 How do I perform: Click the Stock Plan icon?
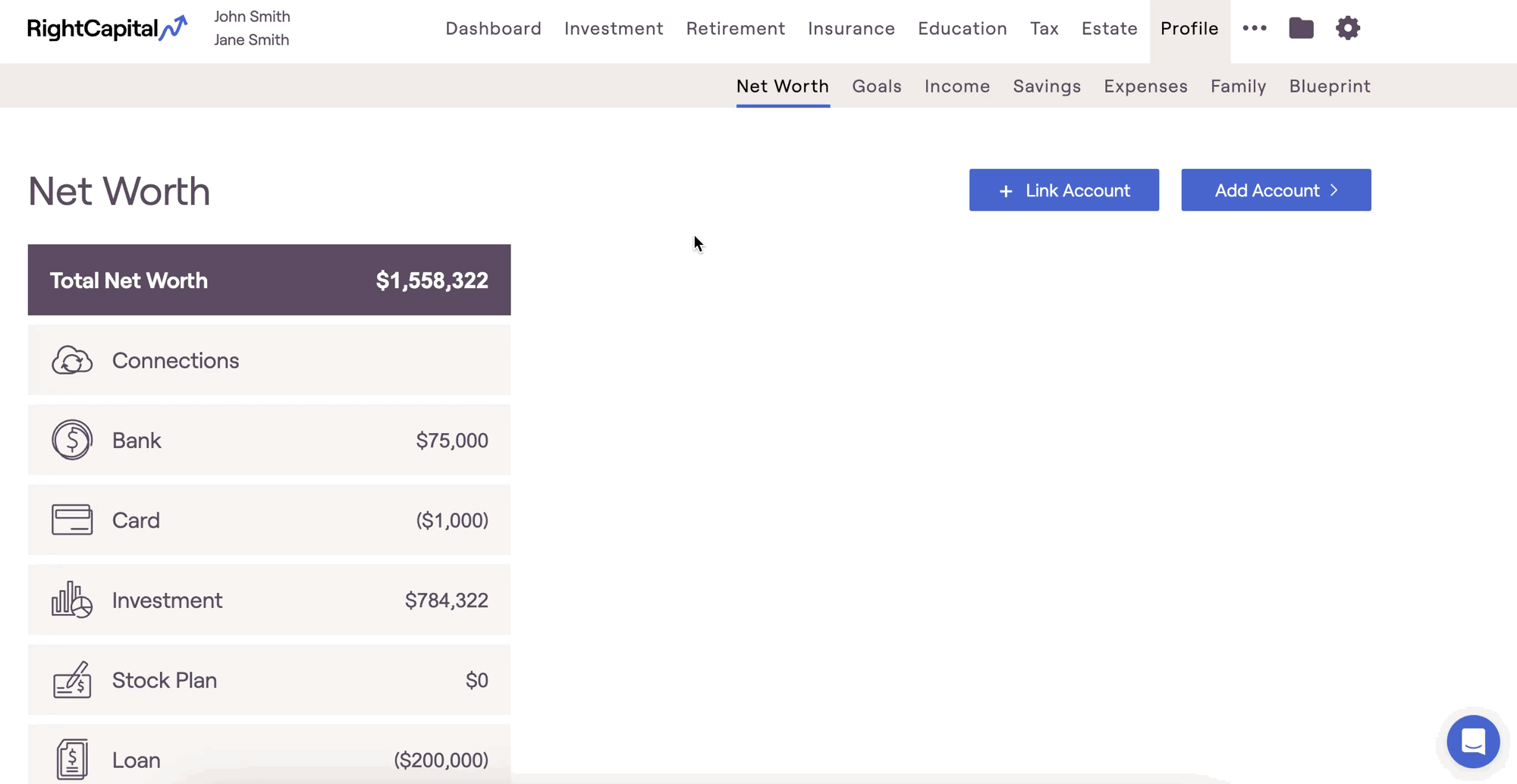click(72, 680)
